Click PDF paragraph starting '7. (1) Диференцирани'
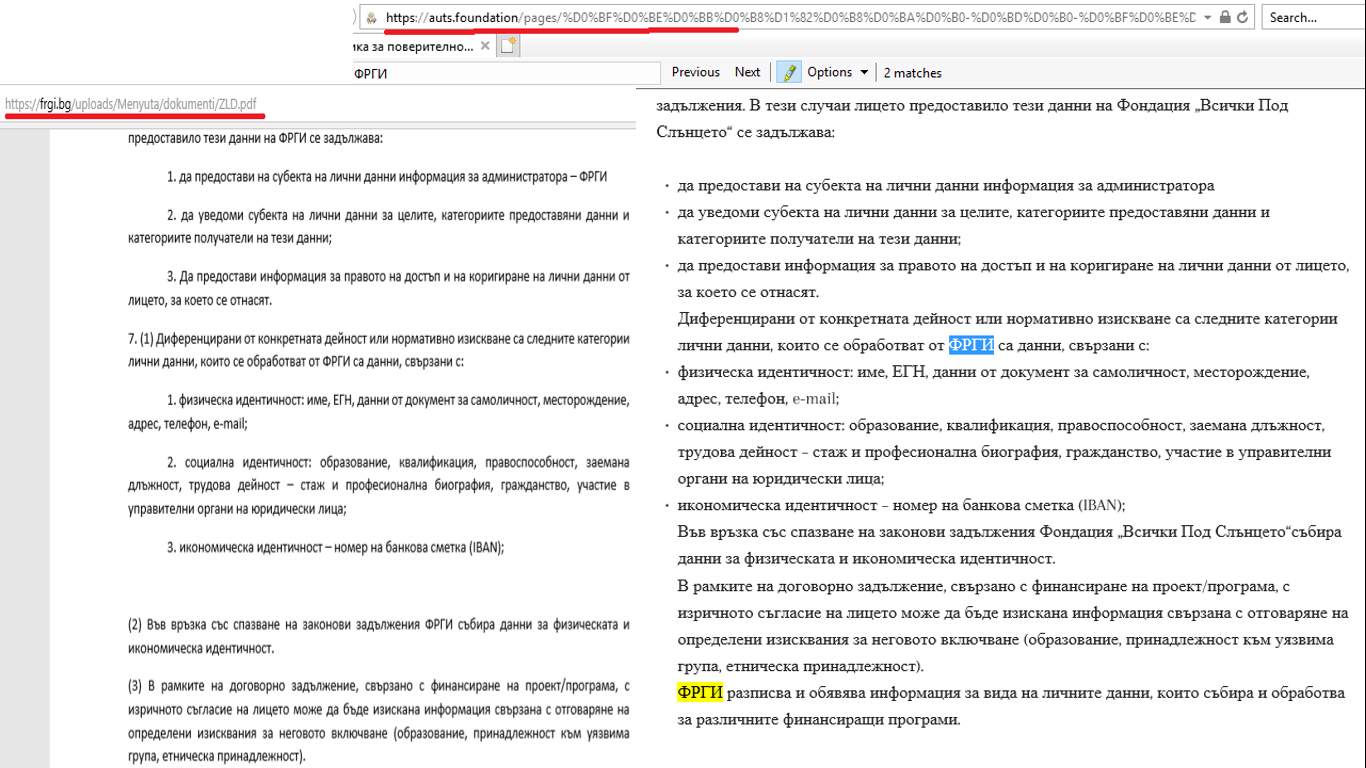This screenshot has height=768, width=1366. coord(379,350)
